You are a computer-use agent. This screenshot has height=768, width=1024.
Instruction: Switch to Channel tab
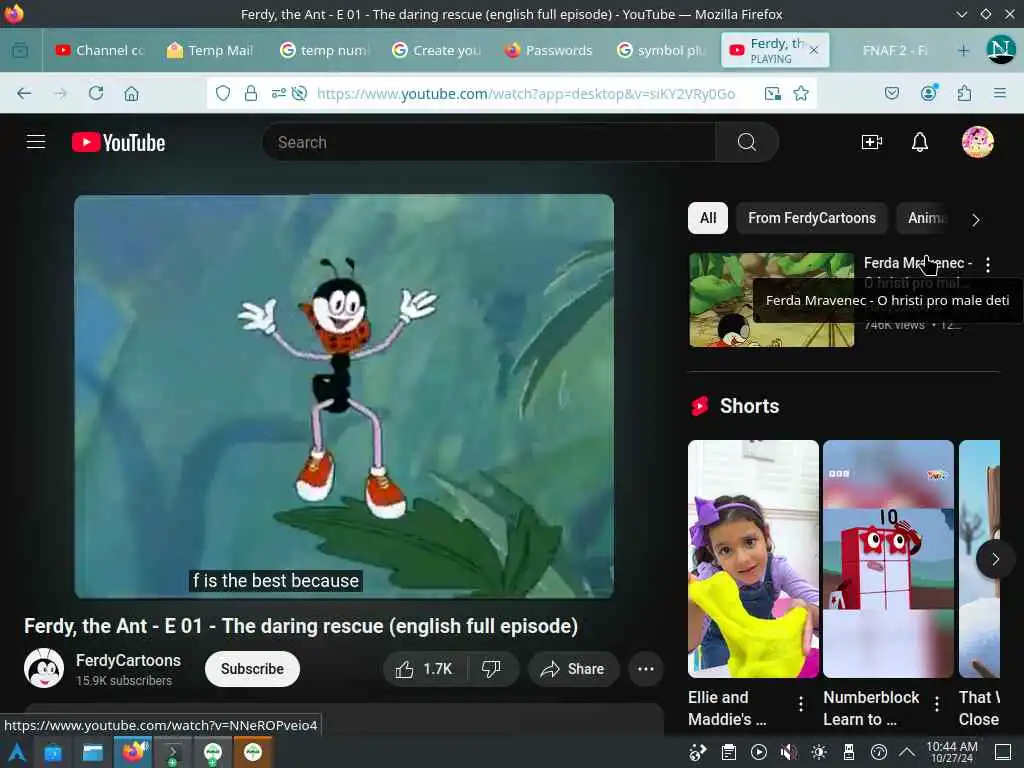click(x=101, y=50)
